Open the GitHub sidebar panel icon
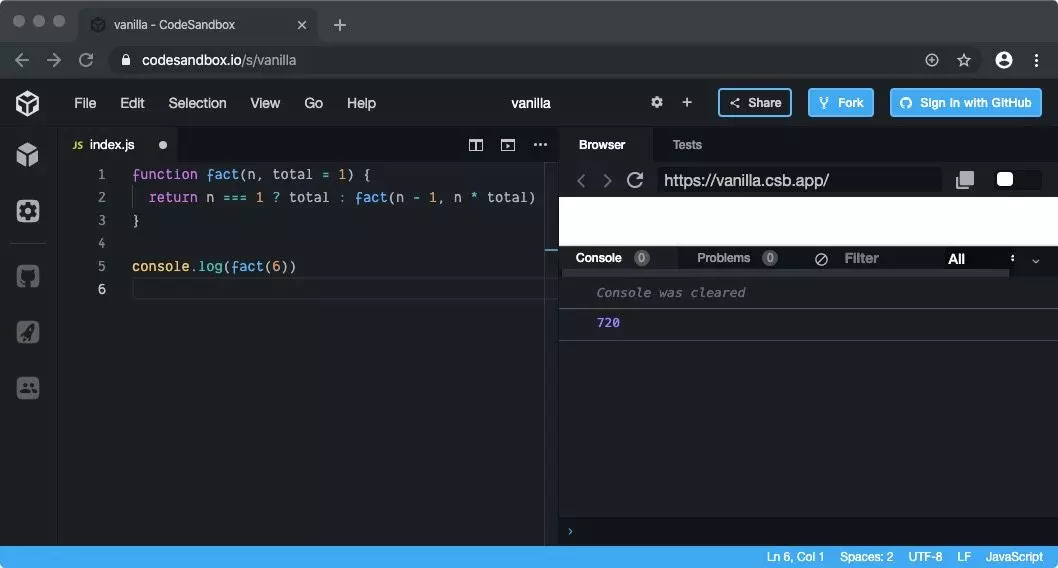The width and height of the screenshot is (1058, 568). pos(28,276)
